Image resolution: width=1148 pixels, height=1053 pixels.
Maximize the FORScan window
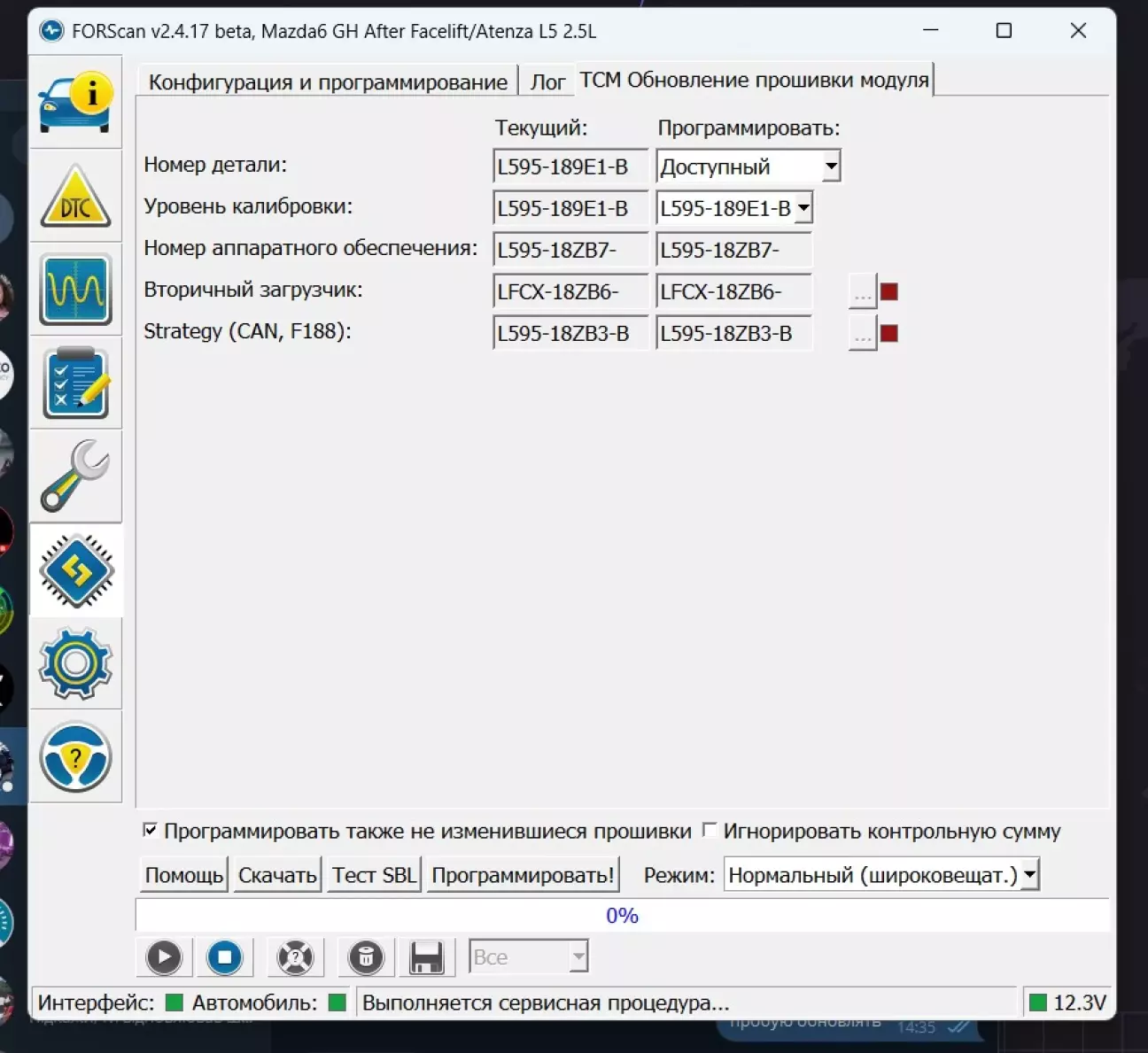[1004, 31]
